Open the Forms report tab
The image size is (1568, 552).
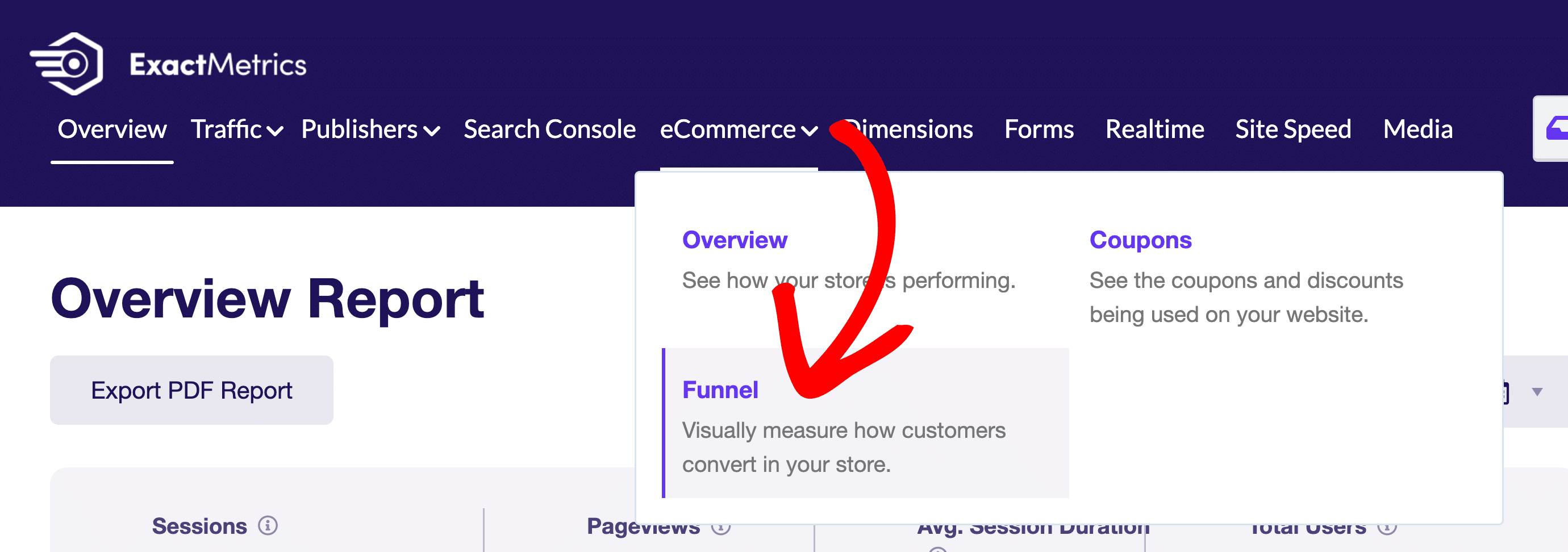point(1039,129)
